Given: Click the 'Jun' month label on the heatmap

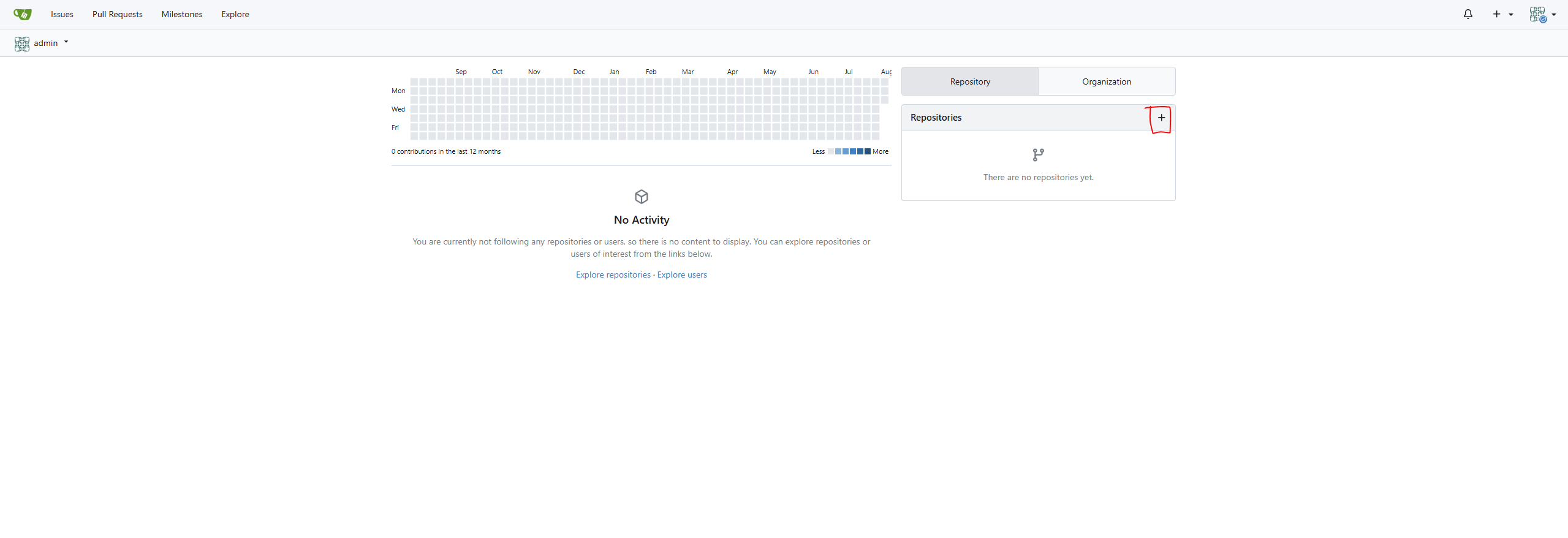Looking at the screenshot, I should (813, 72).
